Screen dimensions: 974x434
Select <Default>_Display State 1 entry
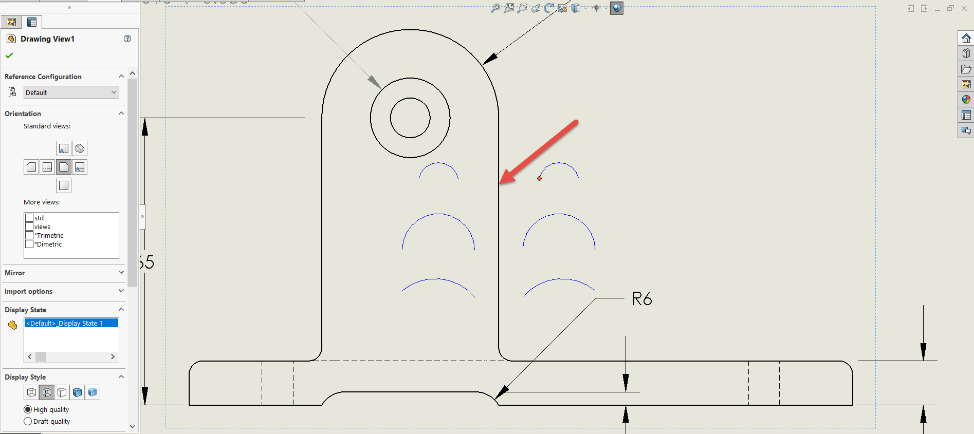coord(70,323)
